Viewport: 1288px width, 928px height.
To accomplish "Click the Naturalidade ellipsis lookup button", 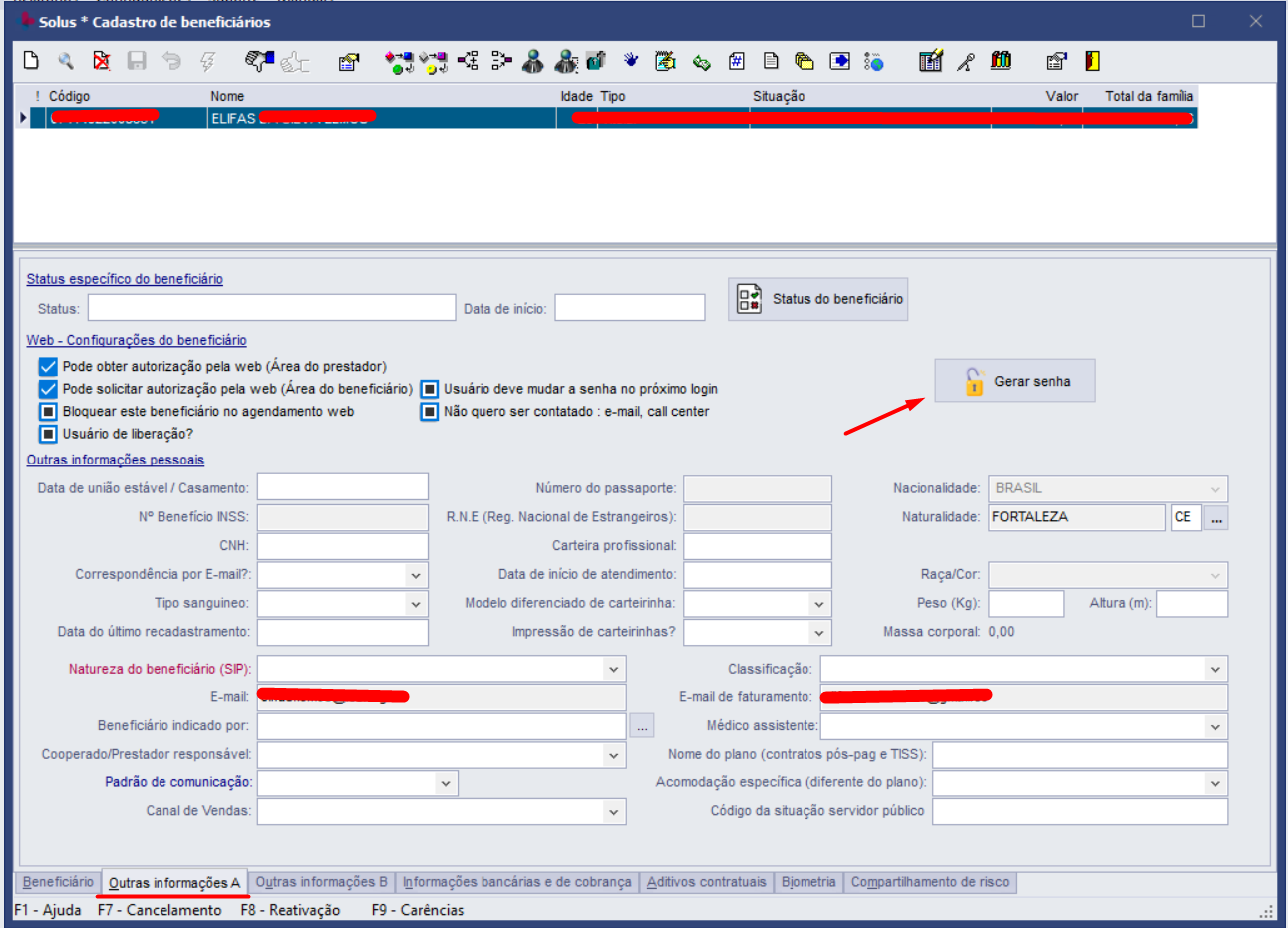I will click(x=1216, y=518).
